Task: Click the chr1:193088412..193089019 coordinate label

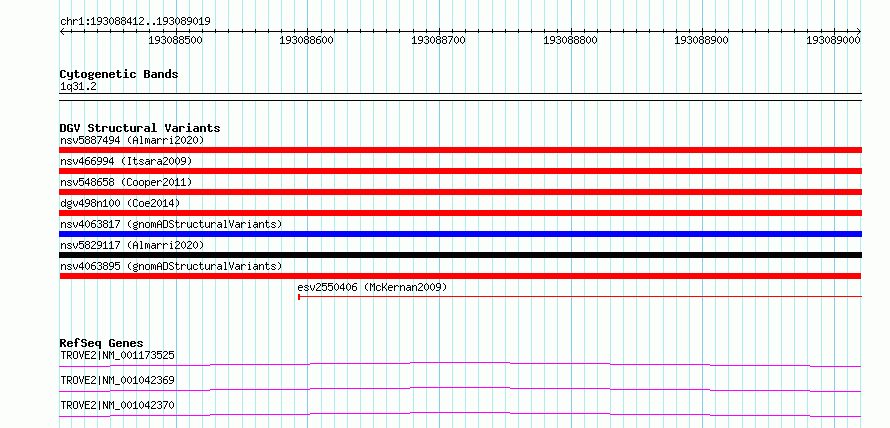Action: [135, 22]
